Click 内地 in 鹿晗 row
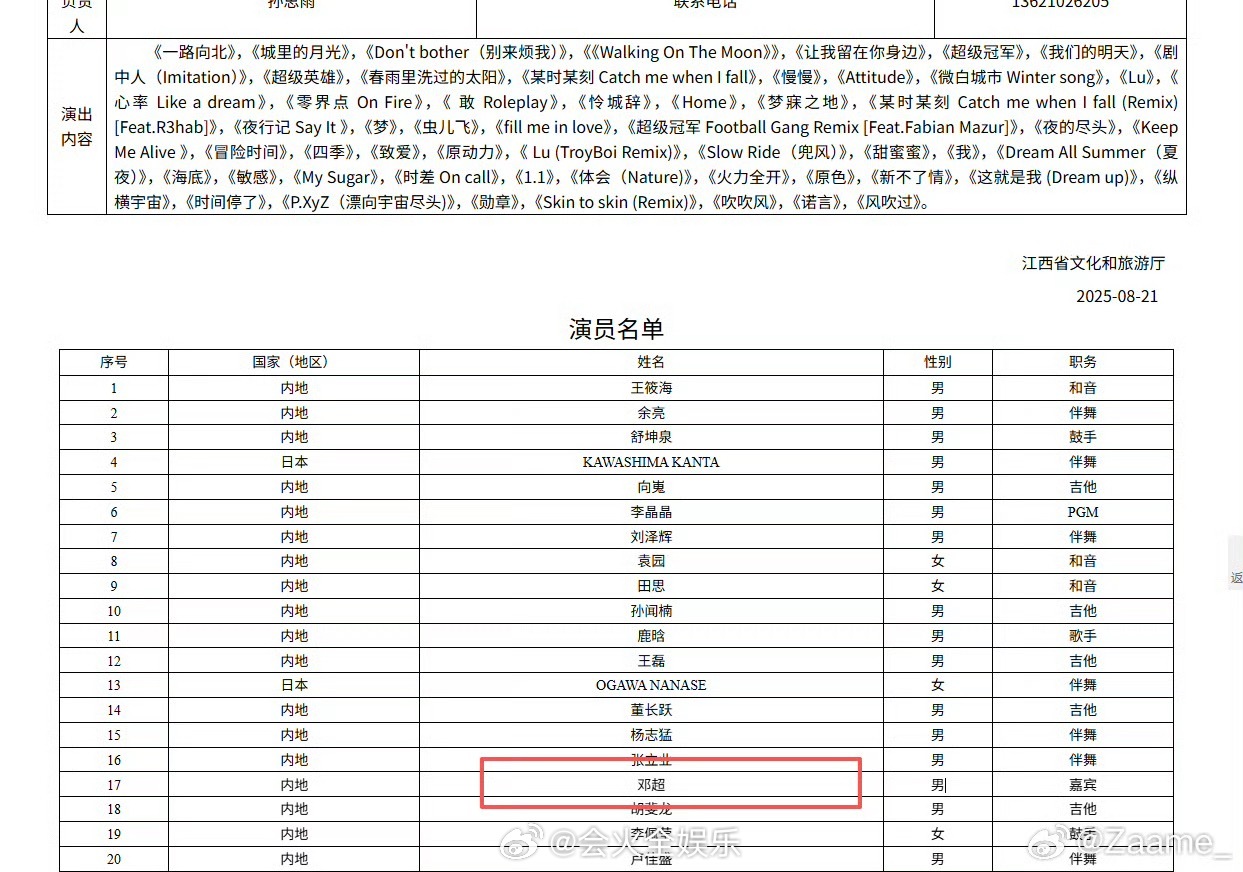 pyautogui.click(x=294, y=636)
